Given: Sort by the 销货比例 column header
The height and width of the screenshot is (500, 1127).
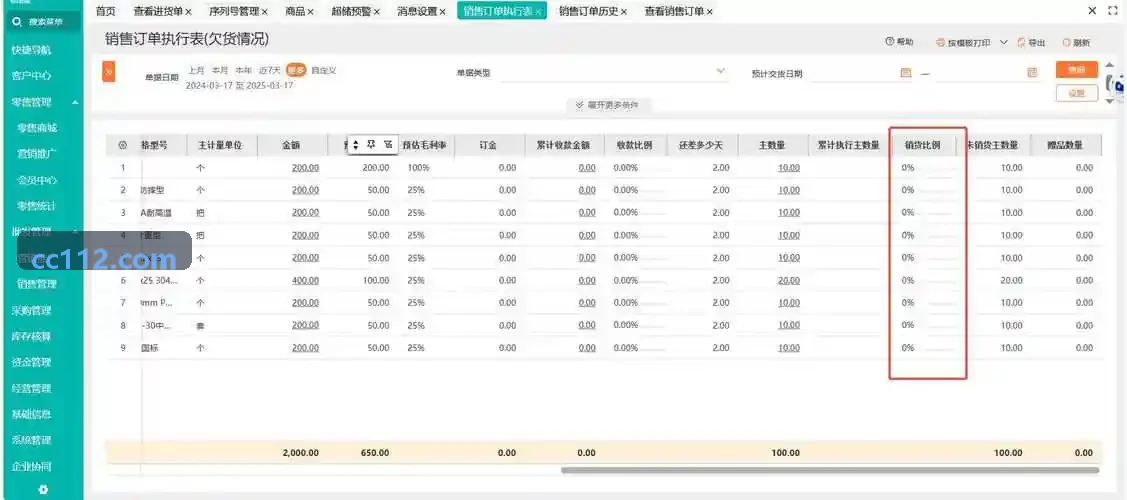Looking at the screenshot, I should click(923, 145).
